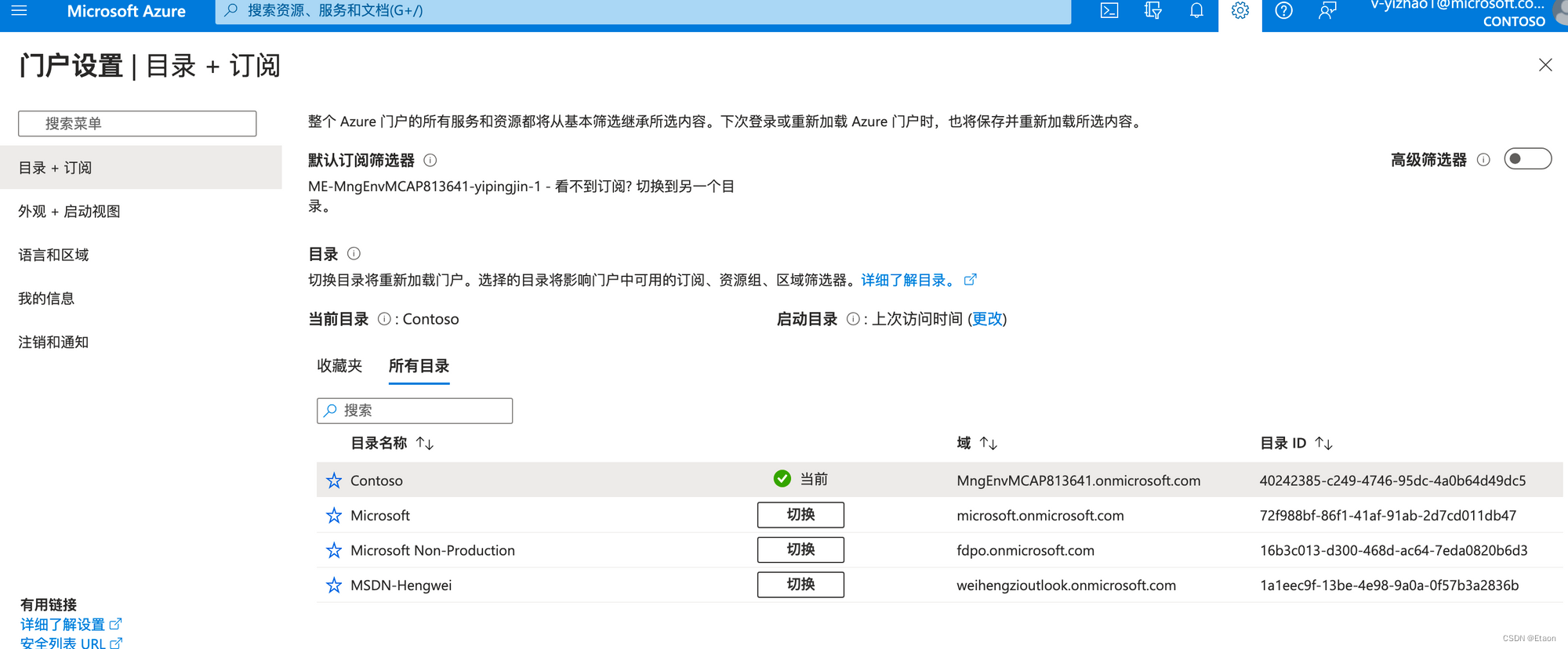The height and width of the screenshot is (649, 1568).
Task: Click directory ID 72f988bf-86f1-41af-91ab-2d7cd011db47
Action: pos(1388,516)
